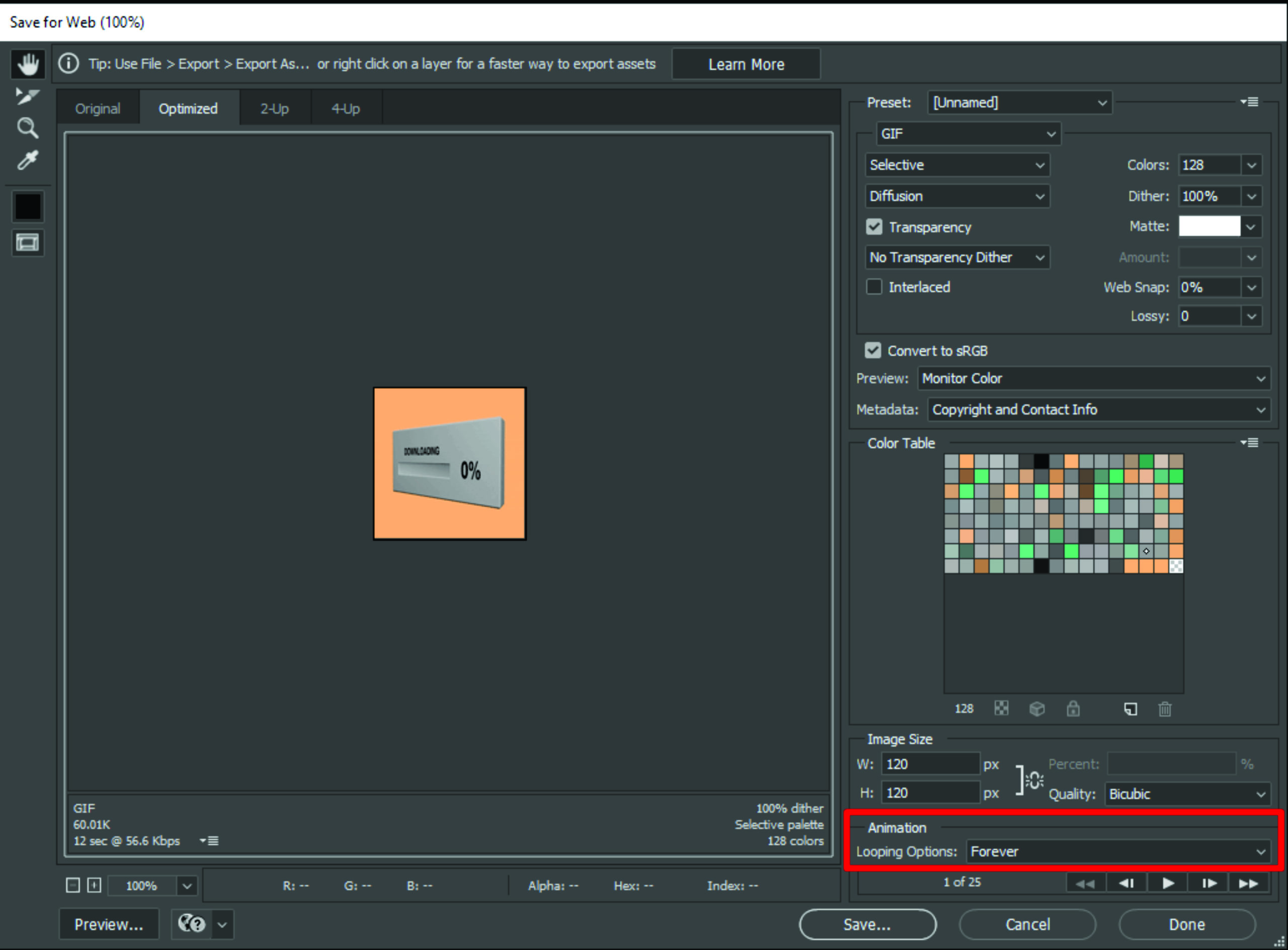
Task: Click the color table trash icon
Action: 1165,709
